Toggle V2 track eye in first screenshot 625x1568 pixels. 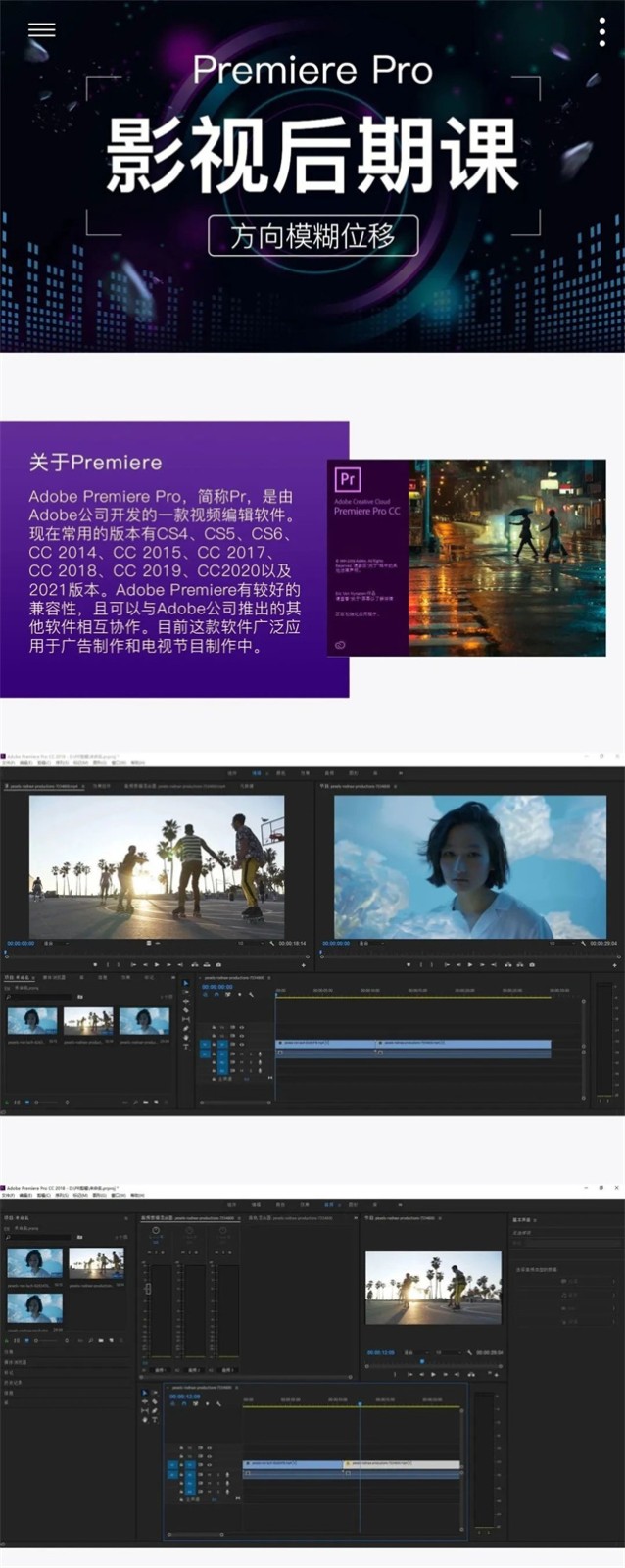coord(241,1035)
